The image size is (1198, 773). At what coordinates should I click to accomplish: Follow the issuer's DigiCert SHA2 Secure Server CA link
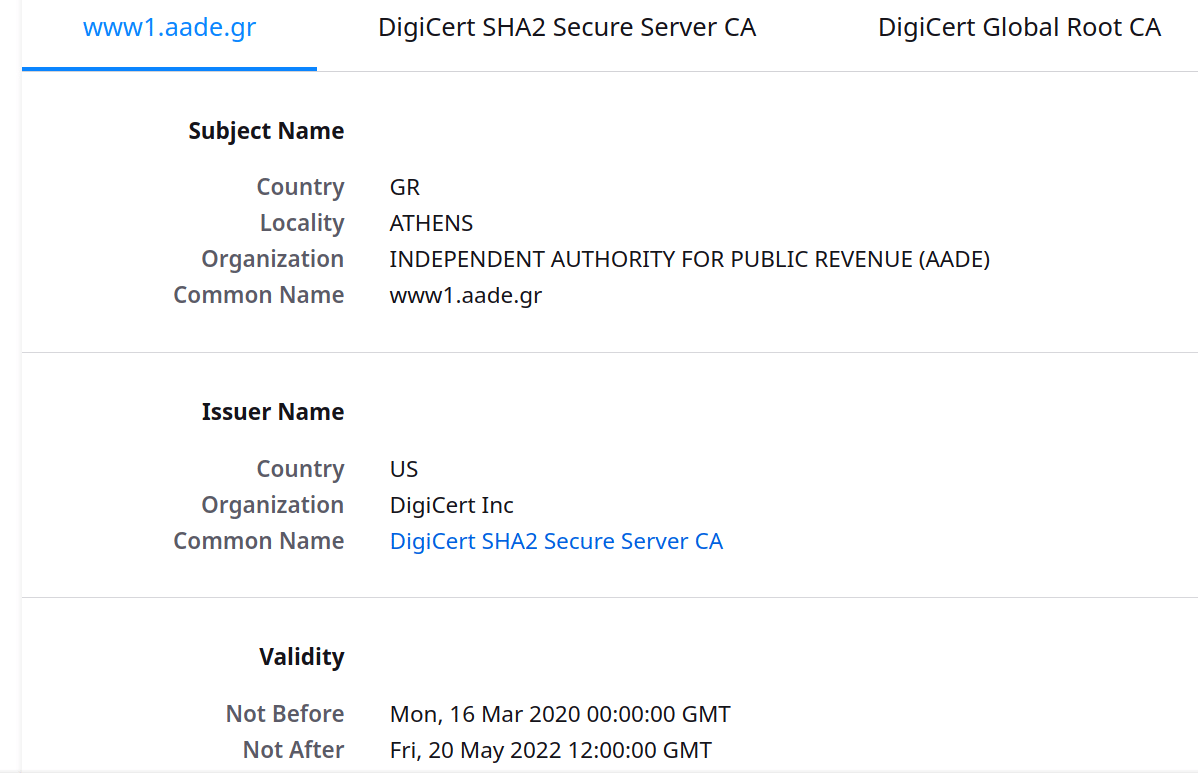pos(556,541)
